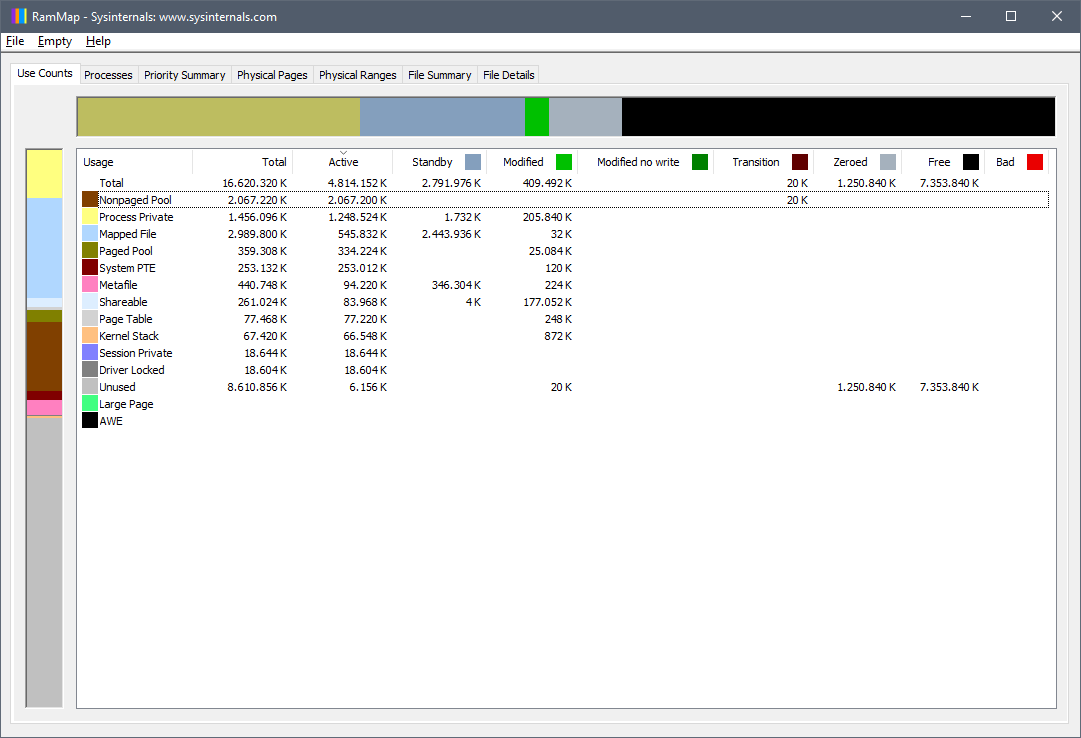Select the Page Table row

pos(563,319)
